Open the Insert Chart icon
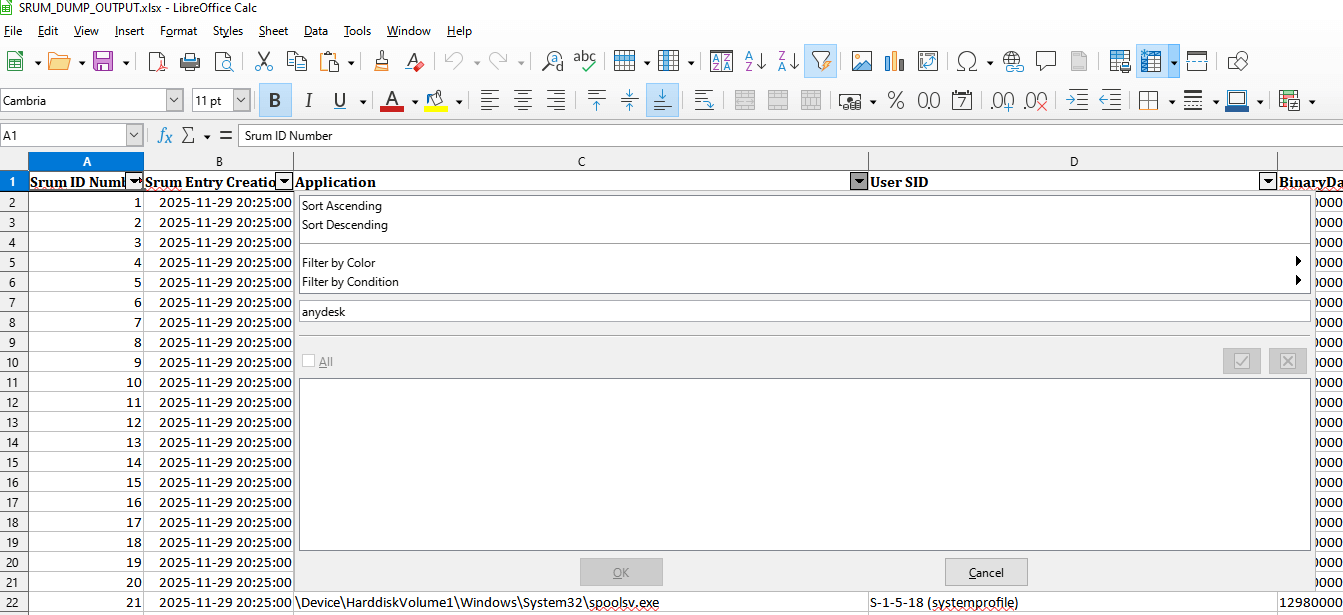 (894, 61)
